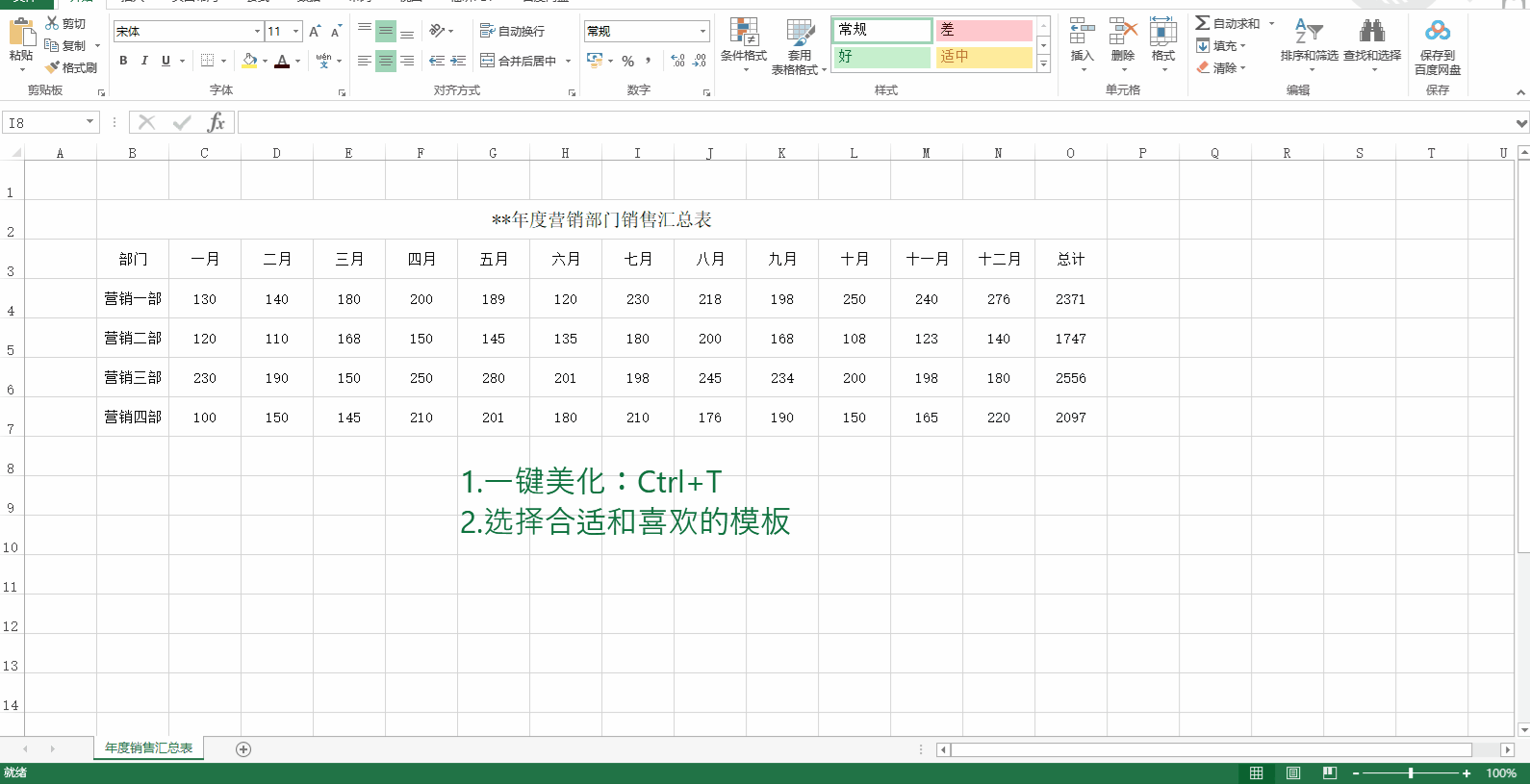Select the 适中 (Neutral) yellow cell style
Viewport: 1530px width, 784px height.
983,57
